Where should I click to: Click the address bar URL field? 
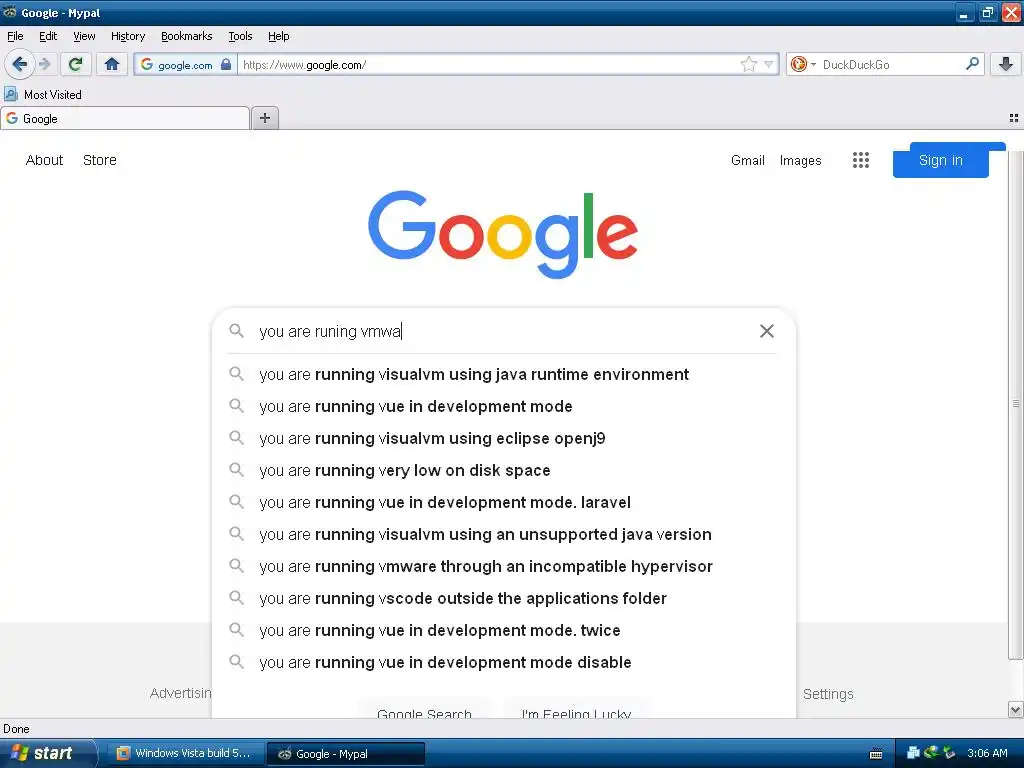[x=487, y=64]
